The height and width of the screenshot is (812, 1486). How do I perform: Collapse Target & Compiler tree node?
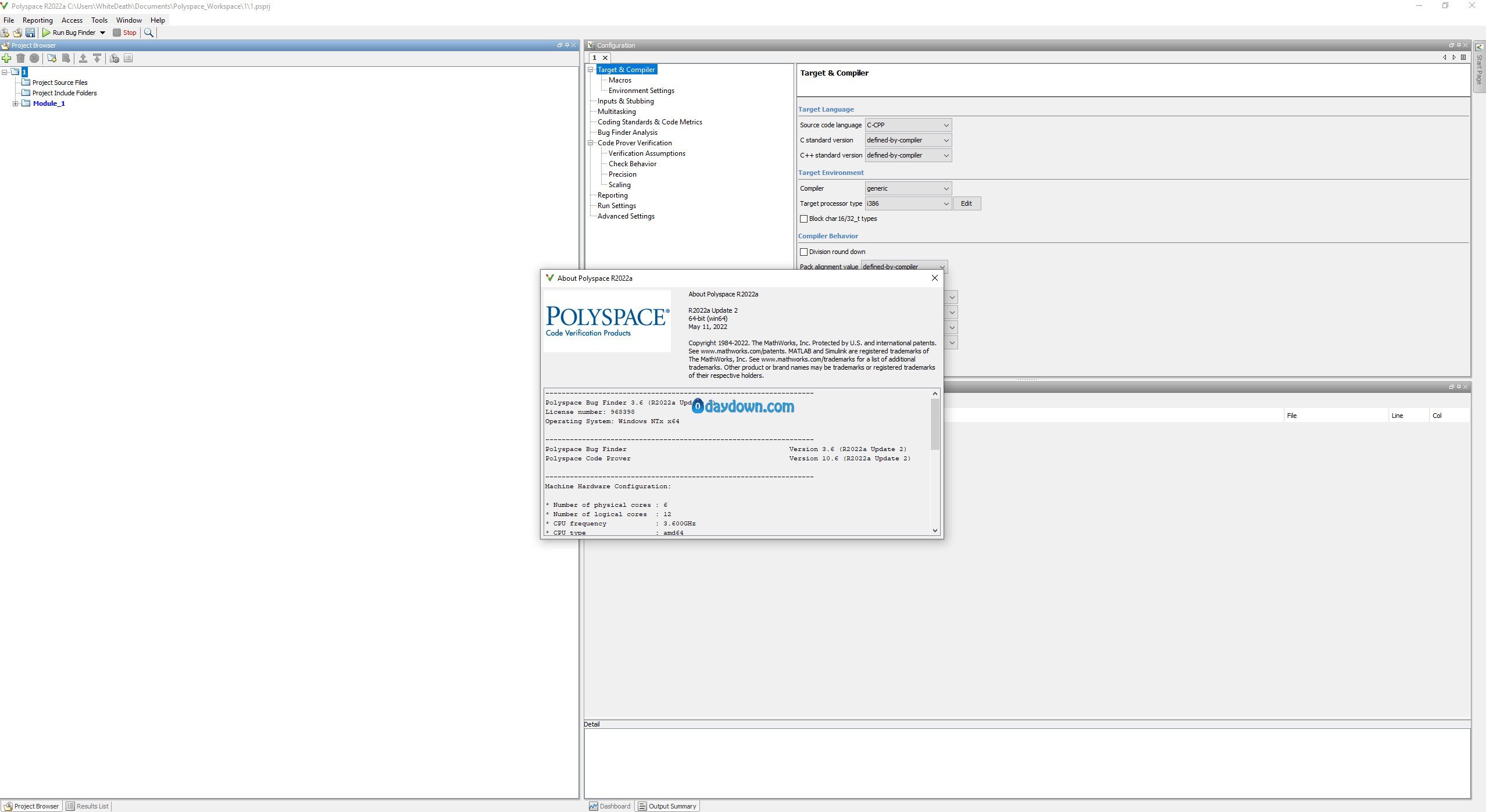591,70
